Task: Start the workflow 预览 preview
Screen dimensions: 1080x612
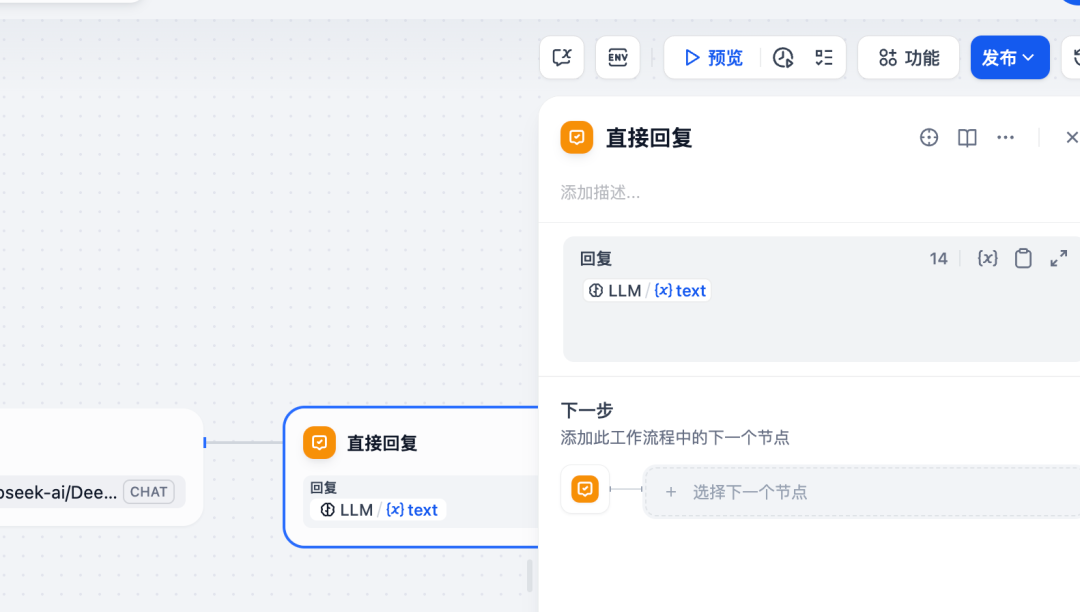Action: [714, 57]
